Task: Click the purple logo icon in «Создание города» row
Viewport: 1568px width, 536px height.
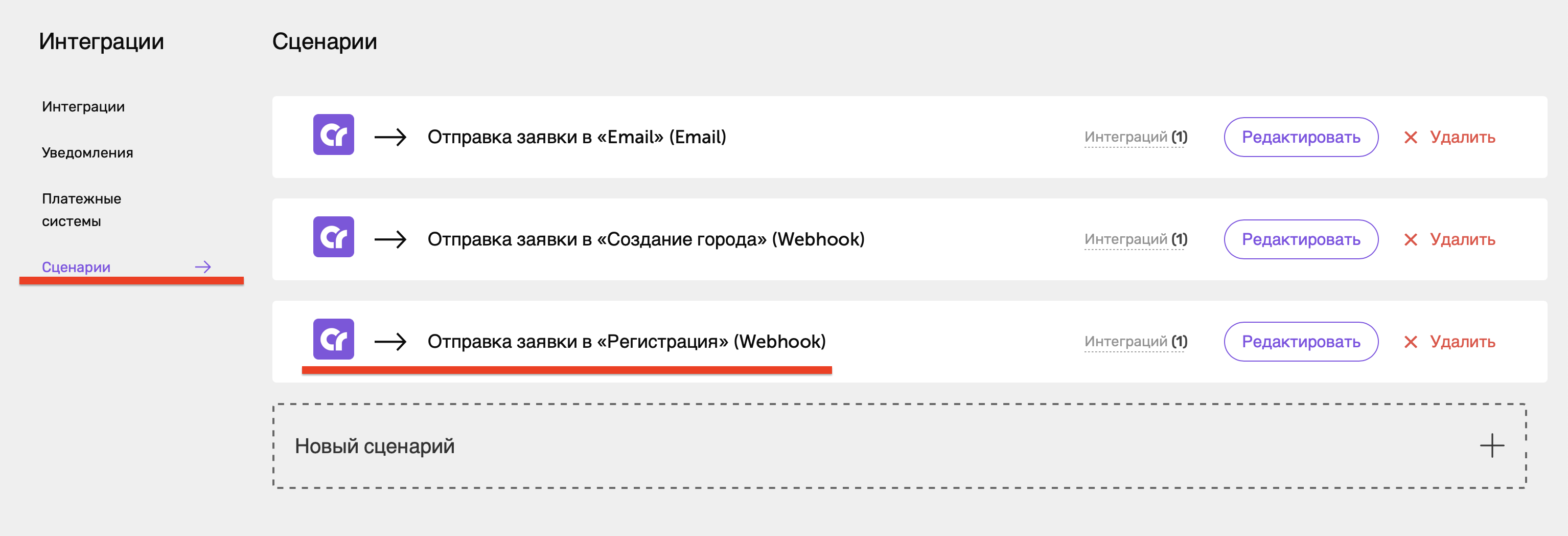Action: click(334, 237)
